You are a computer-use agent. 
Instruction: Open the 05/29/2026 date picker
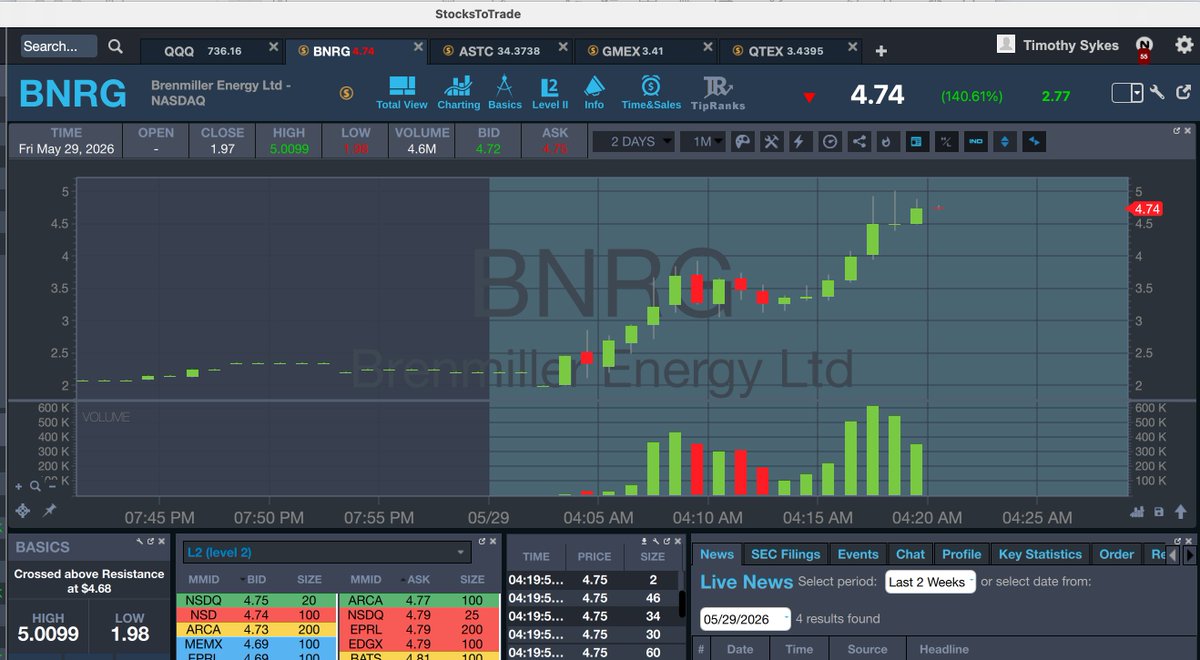click(745, 620)
